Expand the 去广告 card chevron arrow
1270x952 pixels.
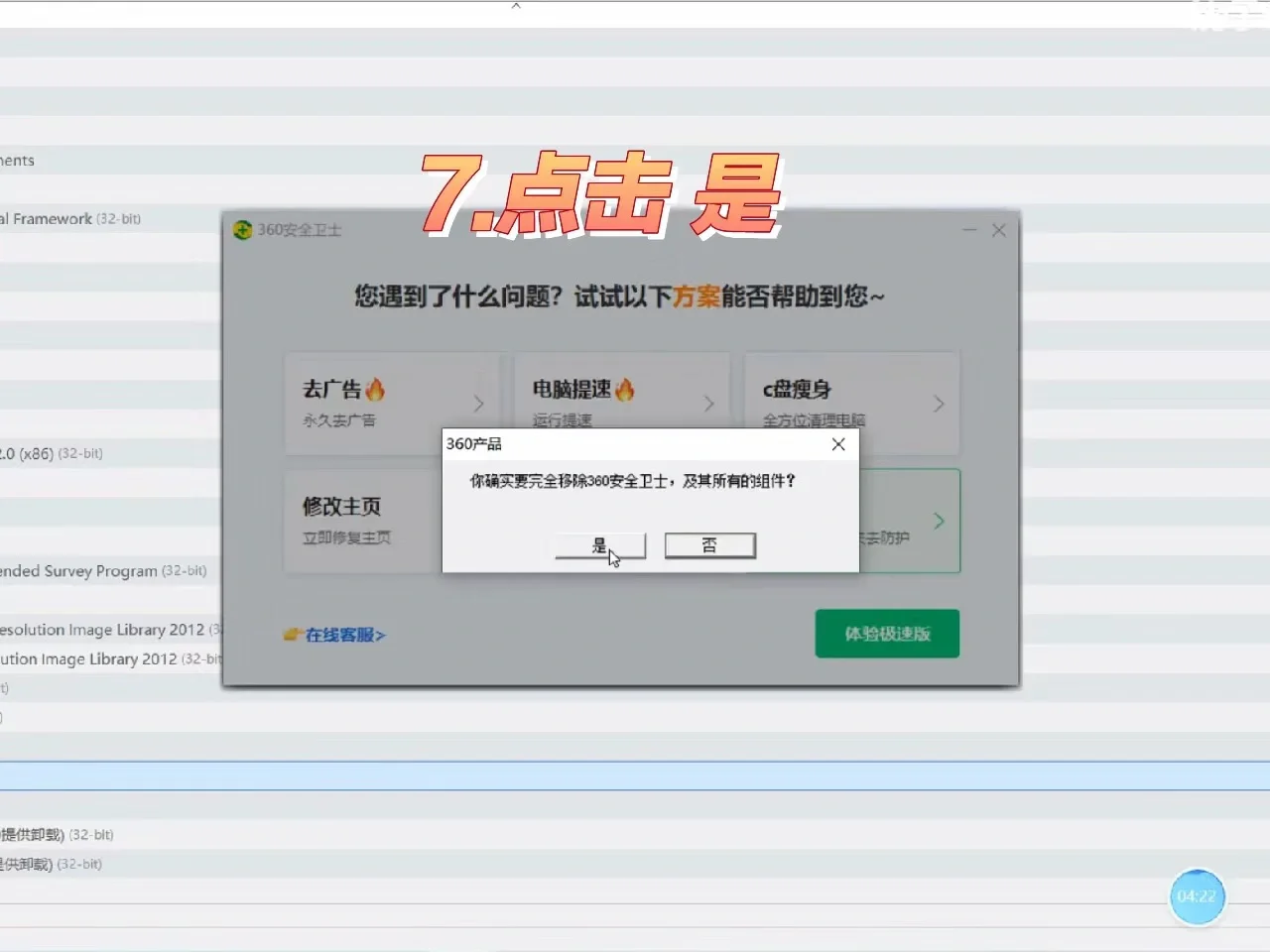[477, 404]
